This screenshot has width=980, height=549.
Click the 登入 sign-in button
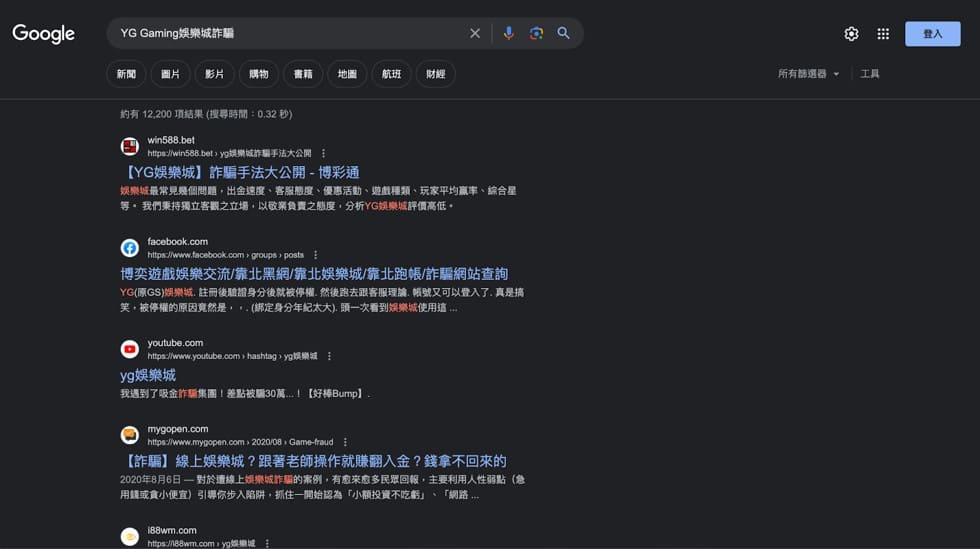point(932,34)
